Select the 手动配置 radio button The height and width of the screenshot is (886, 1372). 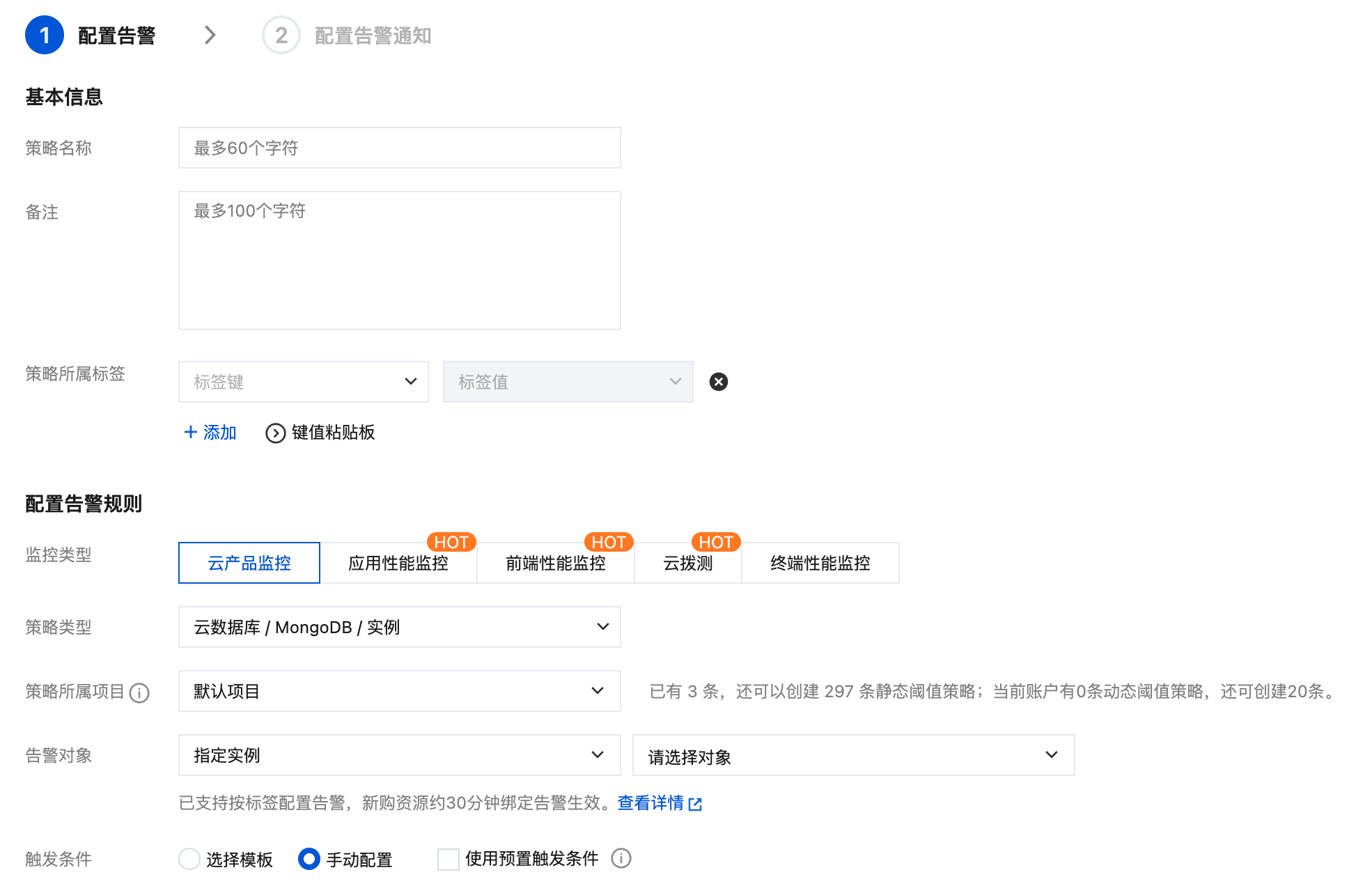(x=309, y=859)
